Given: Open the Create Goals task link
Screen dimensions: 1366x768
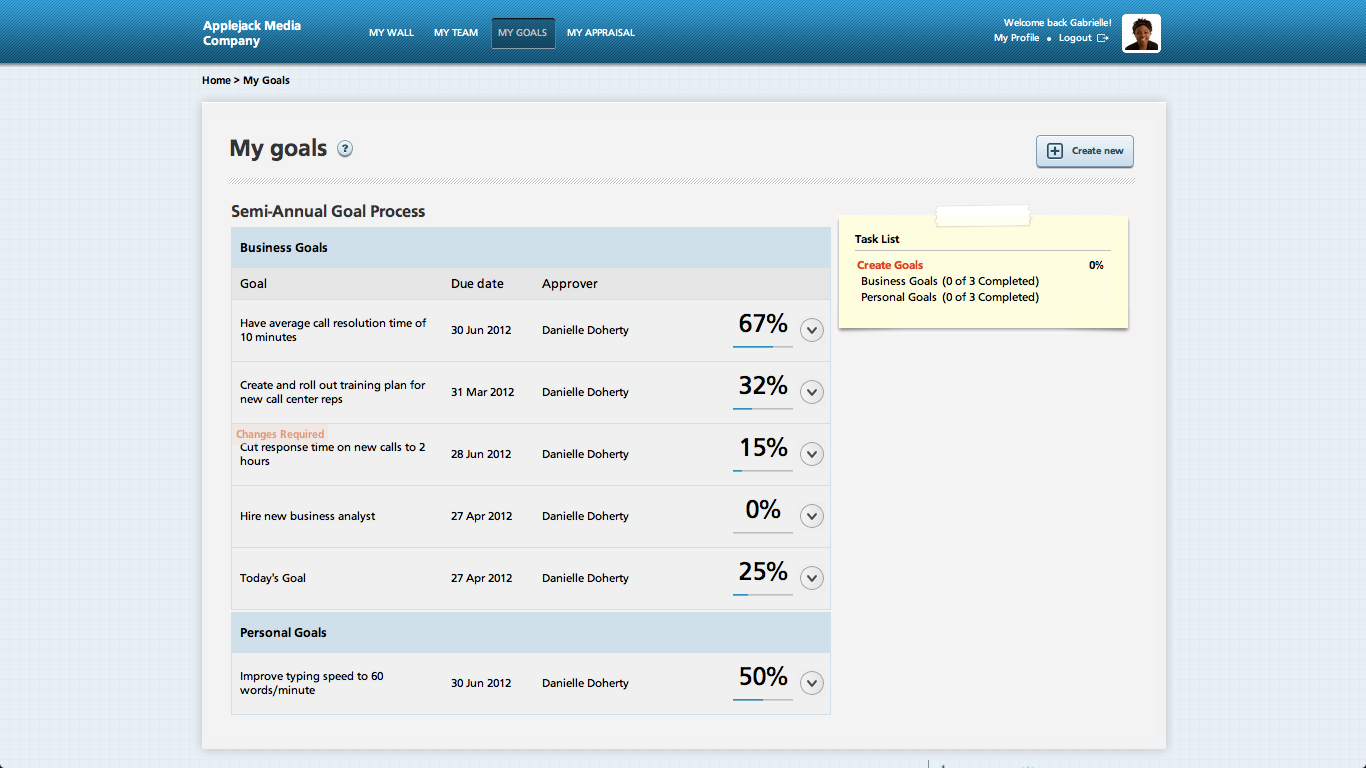Looking at the screenshot, I should (889, 264).
